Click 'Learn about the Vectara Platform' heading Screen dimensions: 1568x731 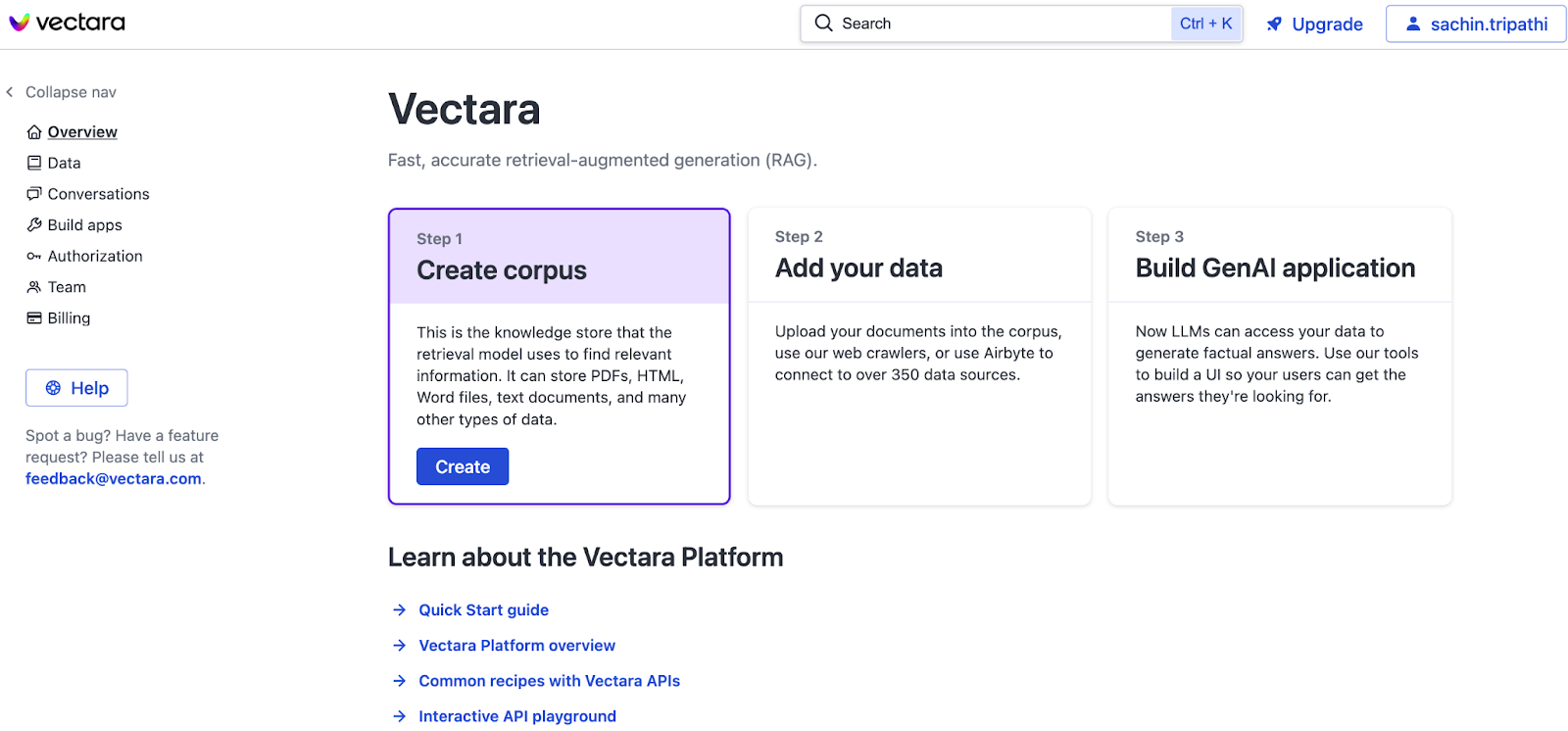(586, 557)
